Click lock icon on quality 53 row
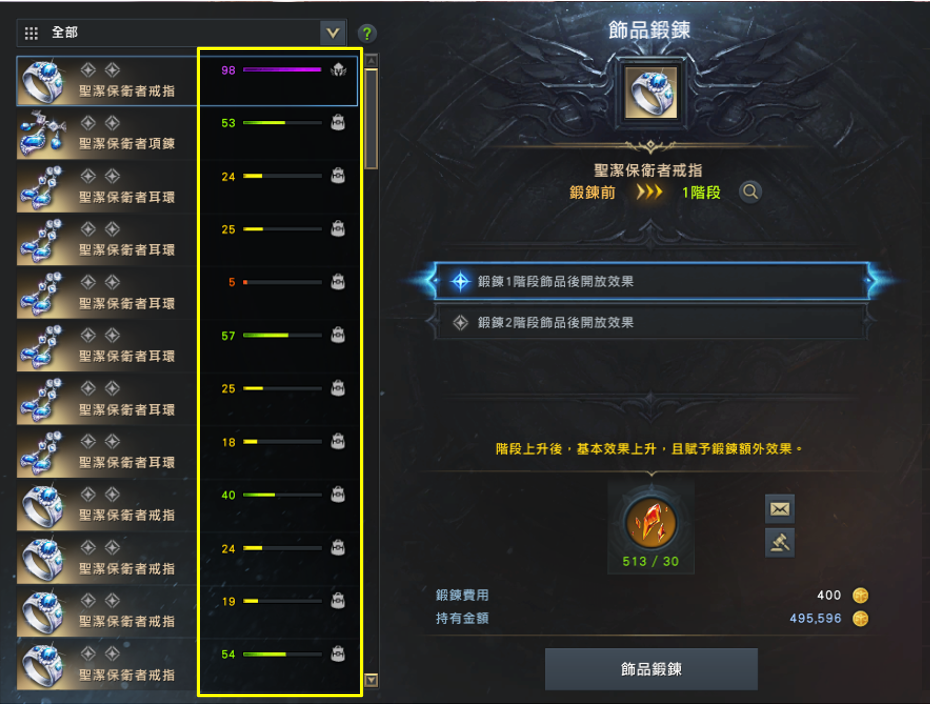Screen dimensions: 930x705 click(338, 123)
